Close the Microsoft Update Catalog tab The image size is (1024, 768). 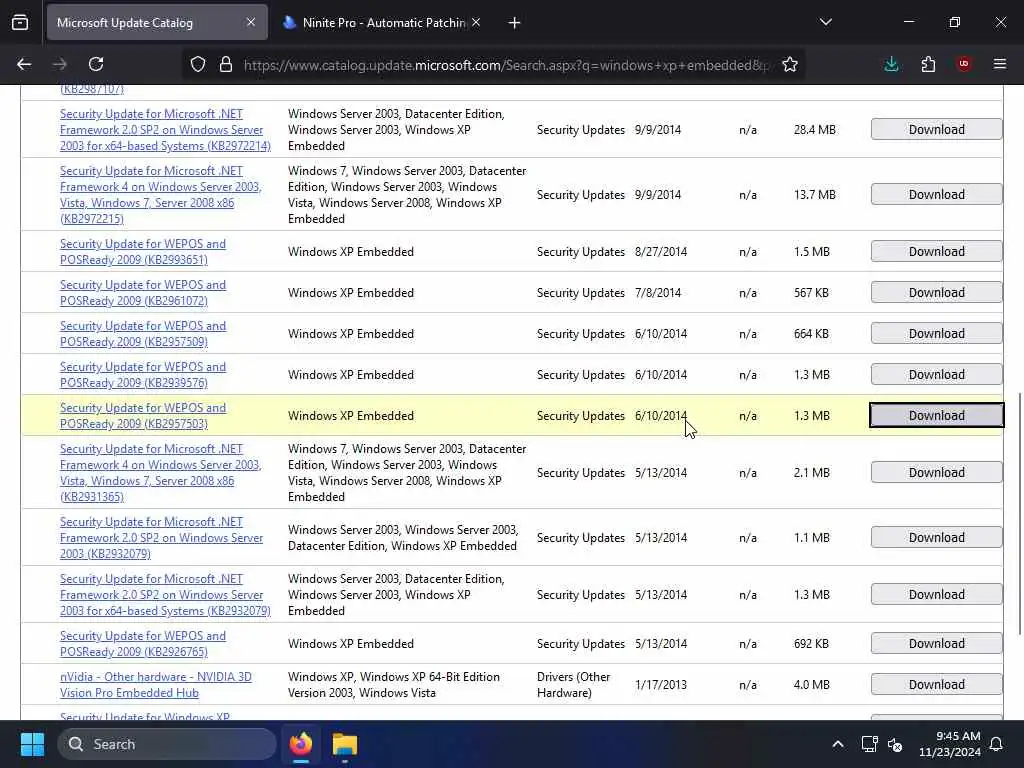coord(251,22)
